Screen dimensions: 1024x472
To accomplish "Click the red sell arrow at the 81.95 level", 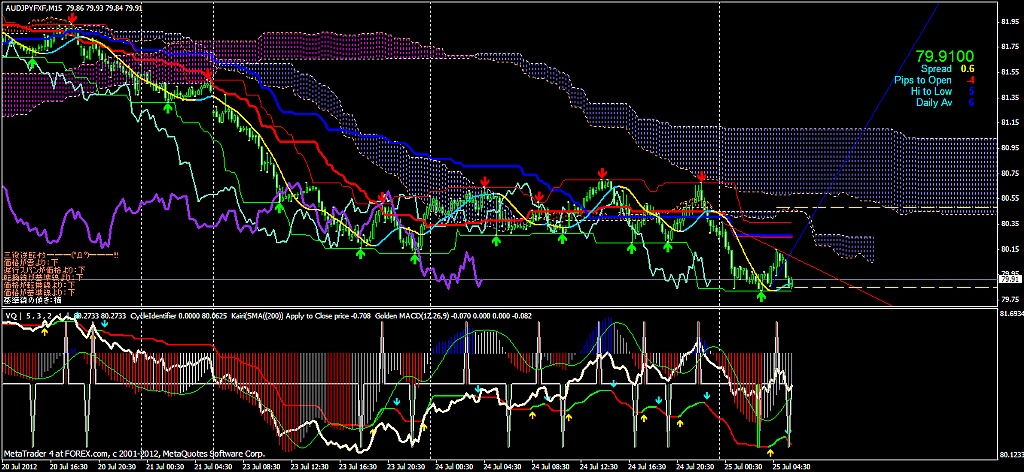I will 72,19.
